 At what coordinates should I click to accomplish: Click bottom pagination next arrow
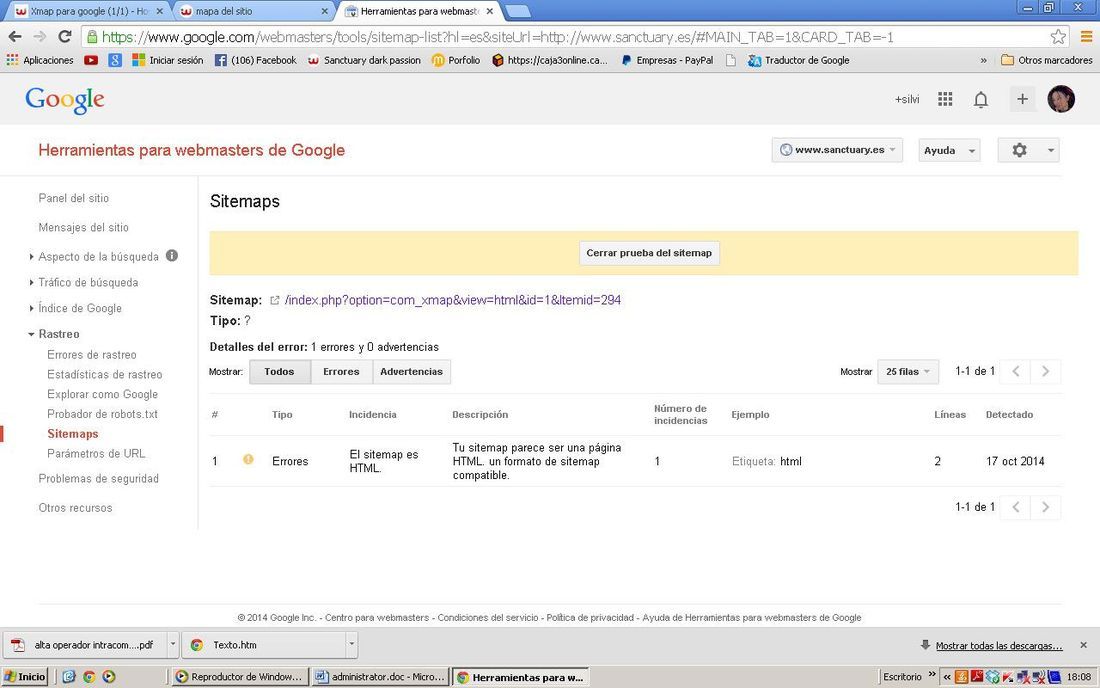(1045, 507)
